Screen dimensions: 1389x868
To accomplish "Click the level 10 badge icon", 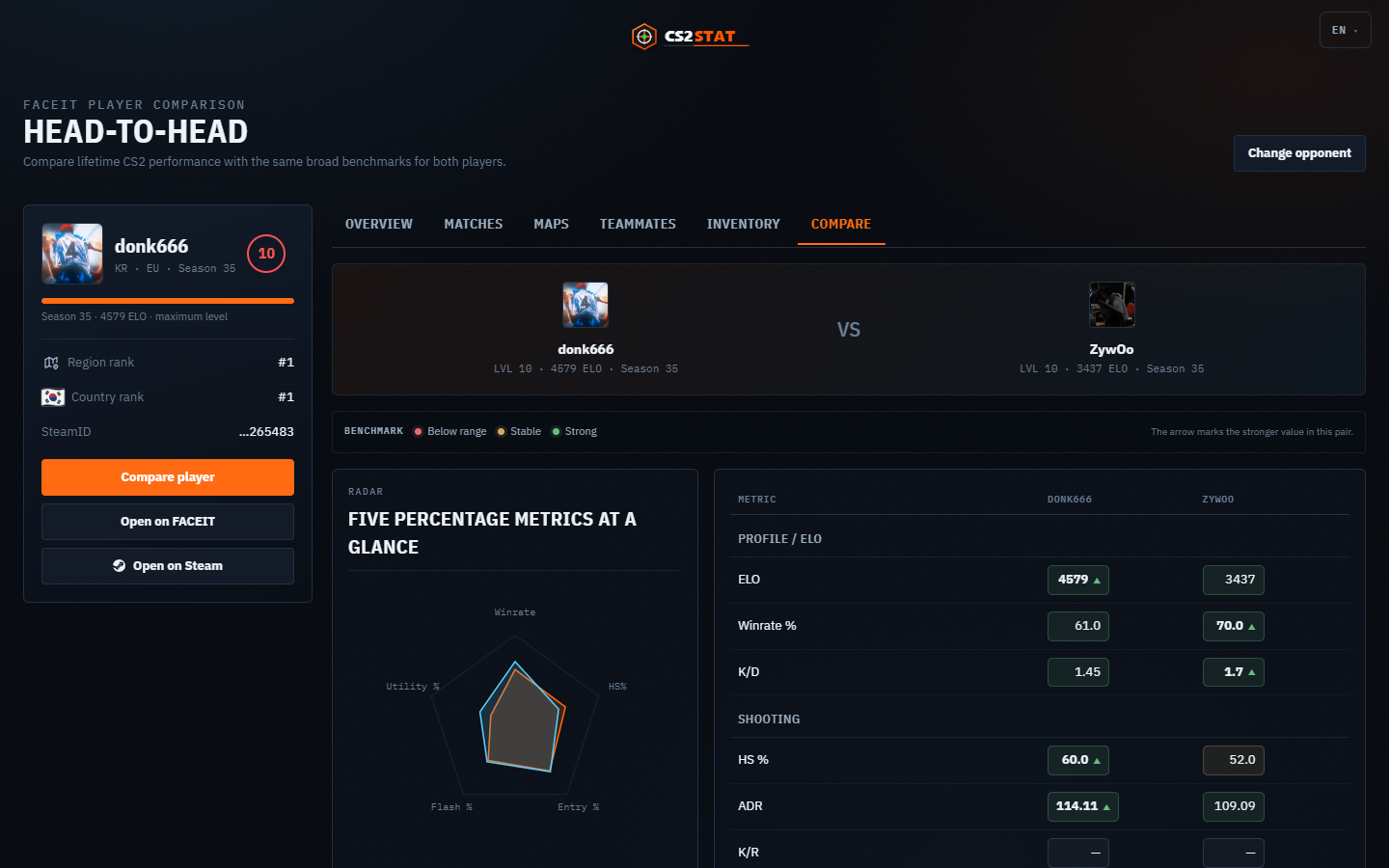I will [x=266, y=254].
